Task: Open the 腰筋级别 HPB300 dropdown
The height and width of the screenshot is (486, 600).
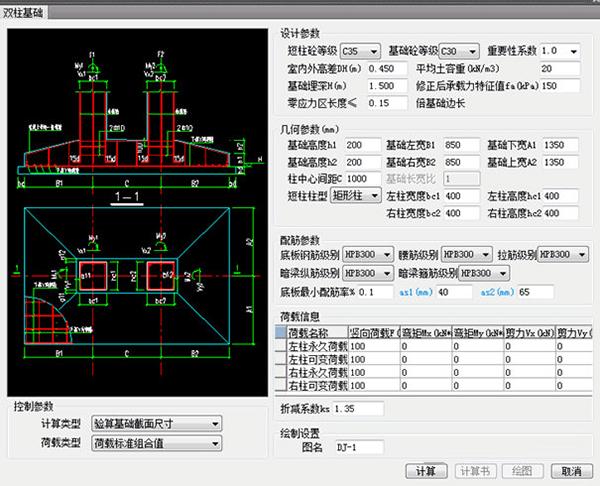Action: tap(466, 254)
